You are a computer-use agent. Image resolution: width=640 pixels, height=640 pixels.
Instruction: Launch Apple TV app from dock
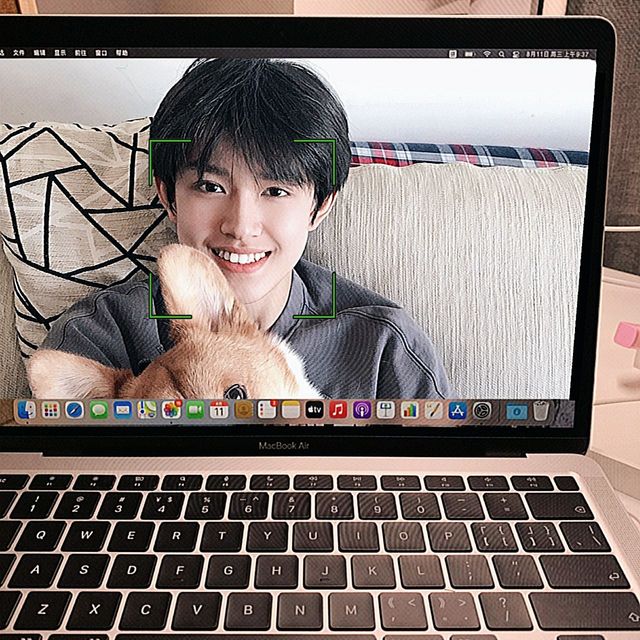[x=314, y=410]
